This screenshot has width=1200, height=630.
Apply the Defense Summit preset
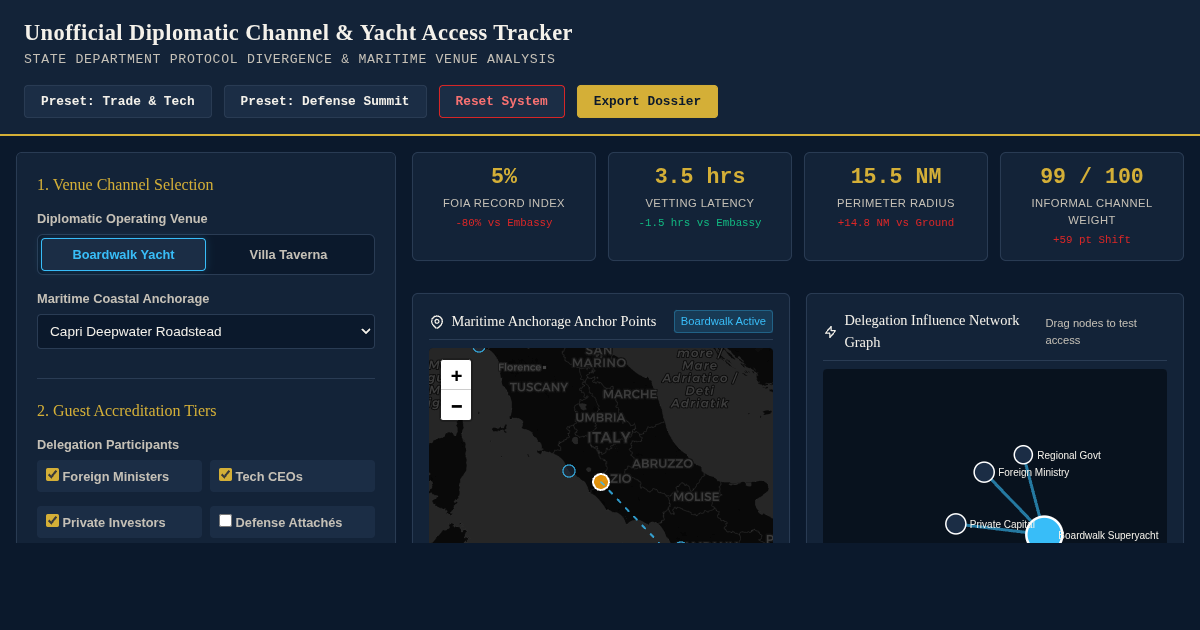[325, 101]
